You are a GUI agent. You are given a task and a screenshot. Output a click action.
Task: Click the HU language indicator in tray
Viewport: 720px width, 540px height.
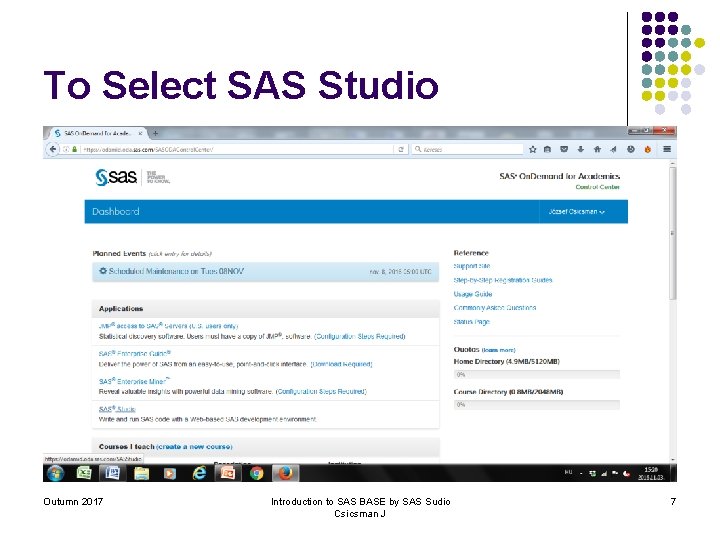click(568, 472)
